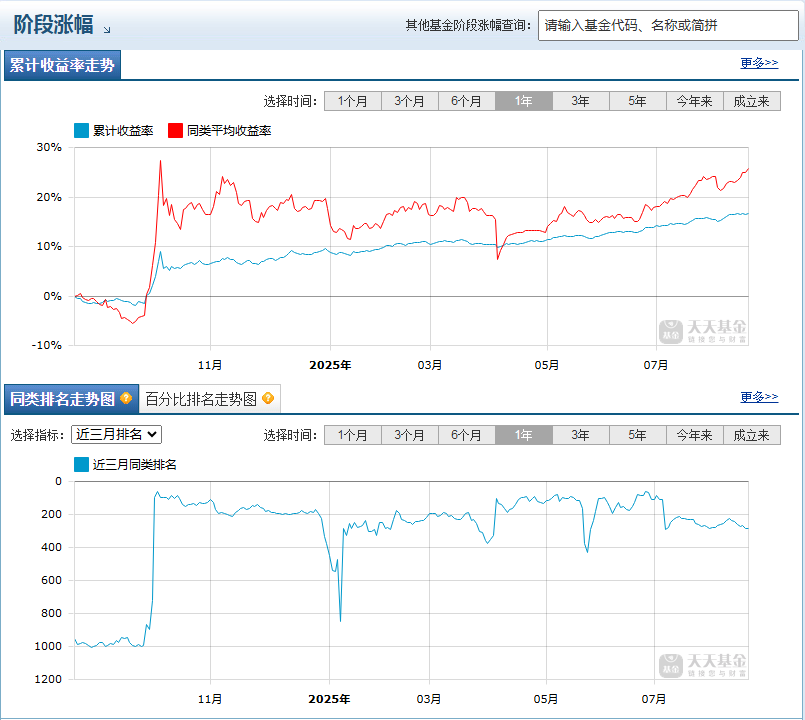This screenshot has width=805, height=720.
Task: Select 1个月 range in yield chart
Action: [353, 101]
